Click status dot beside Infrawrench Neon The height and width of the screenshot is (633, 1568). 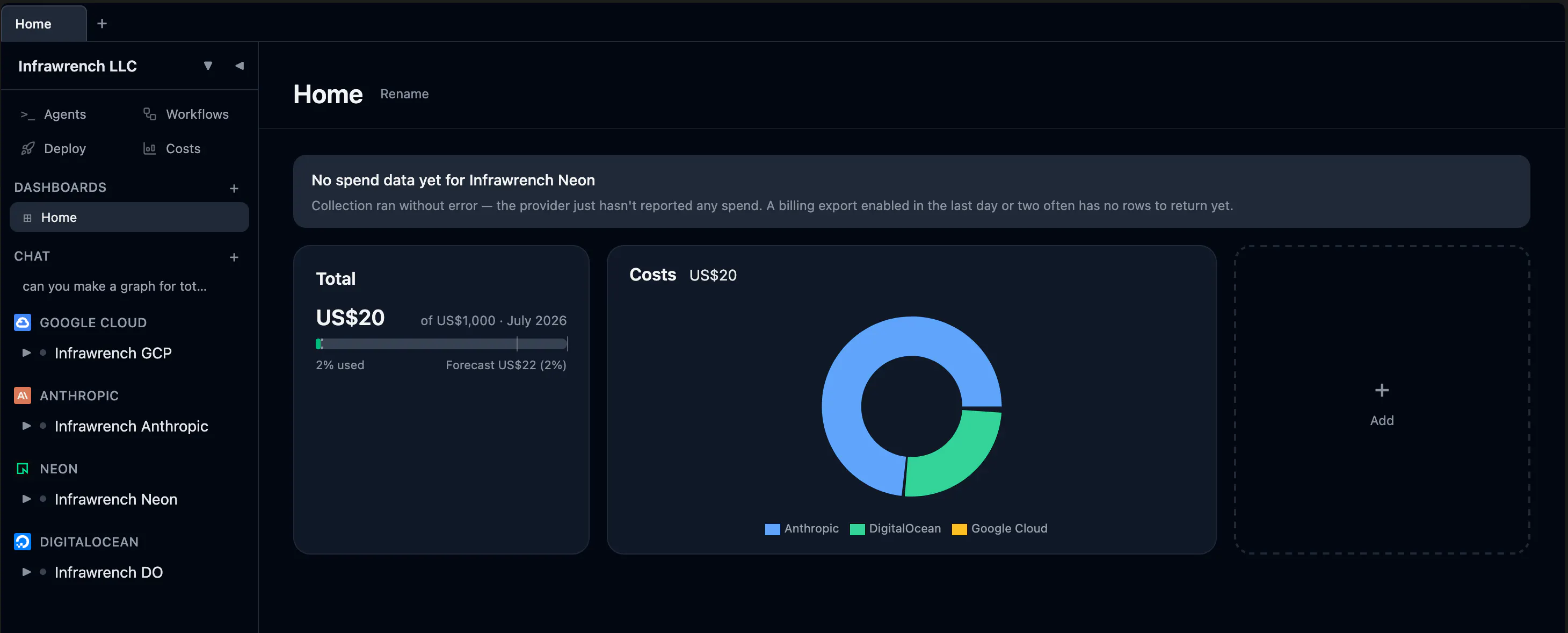click(43, 499)
